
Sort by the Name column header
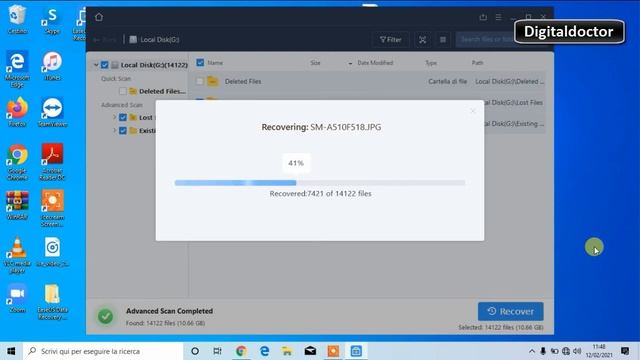215,63
